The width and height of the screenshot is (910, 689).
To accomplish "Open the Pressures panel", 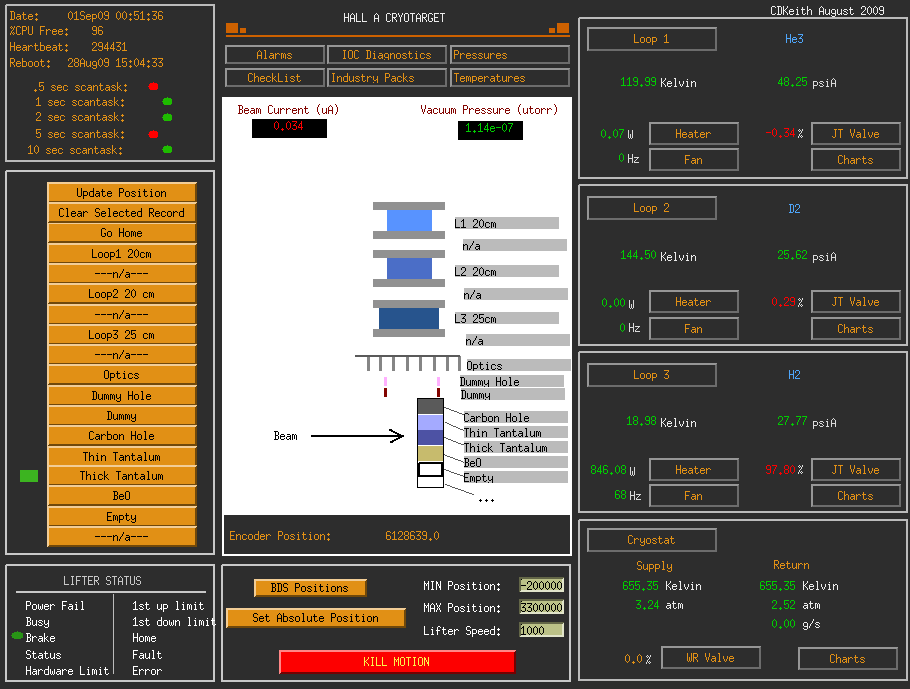I will pos(510,55).
